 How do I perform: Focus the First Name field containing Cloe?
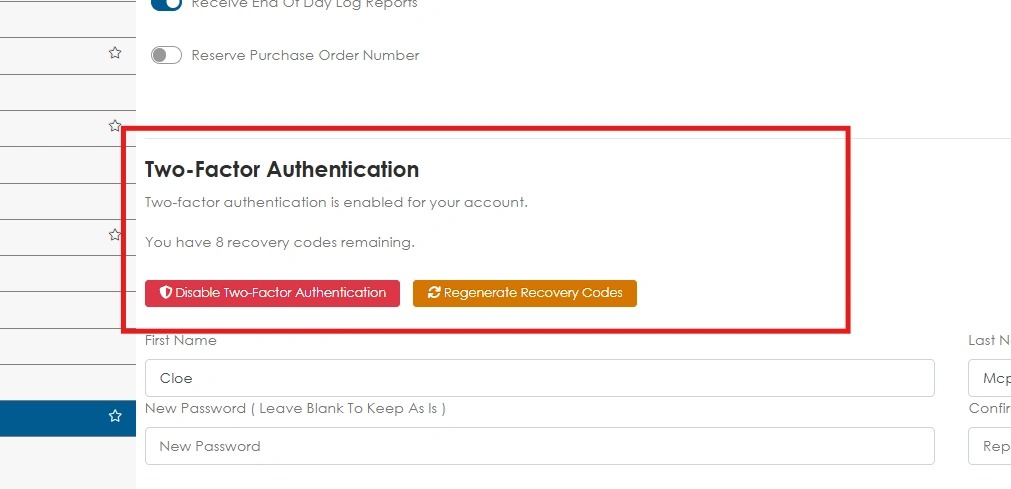click(x=540, y=378)
